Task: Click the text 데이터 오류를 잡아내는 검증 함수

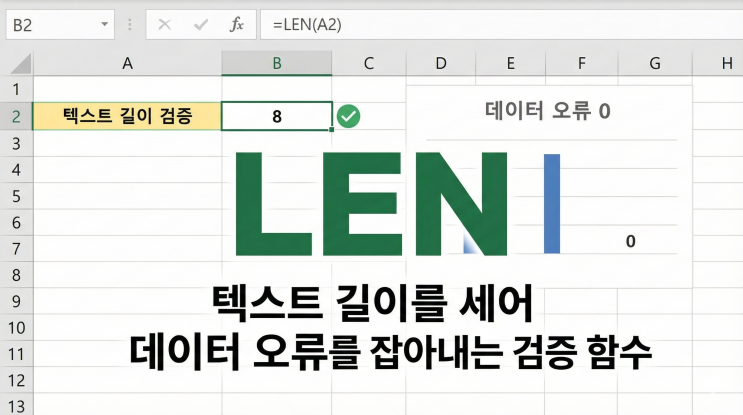Action: point(390,353)
